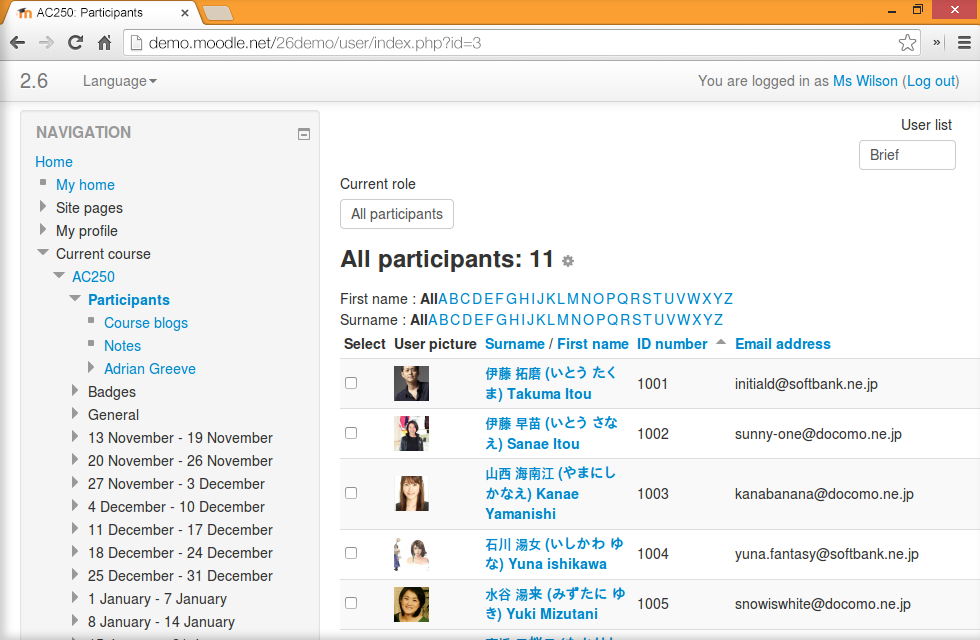Check the box for Yuki Mizutani
Screen dimensions: 980x640
click(351, 603)
